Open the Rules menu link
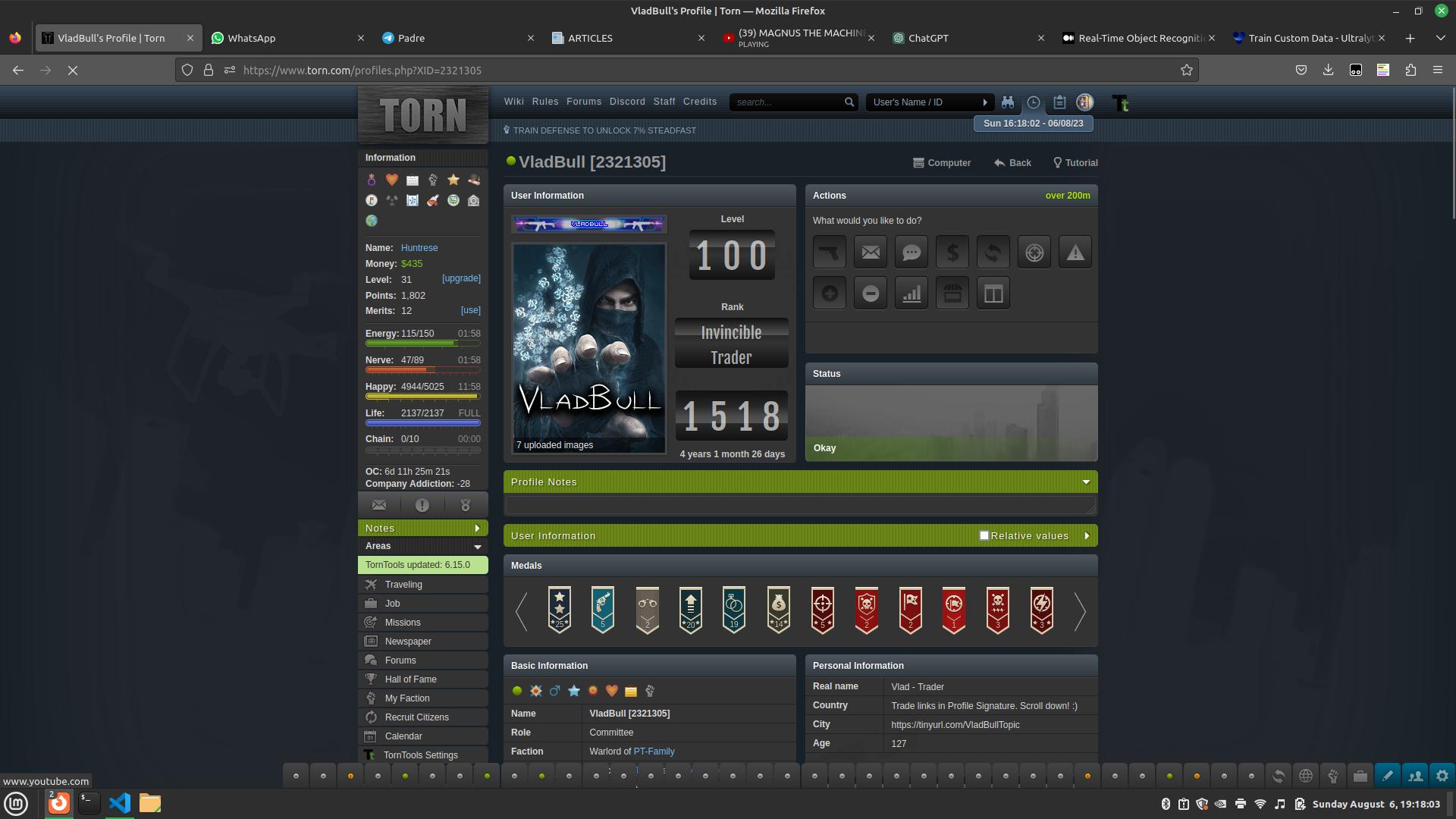 coord(545,102)
